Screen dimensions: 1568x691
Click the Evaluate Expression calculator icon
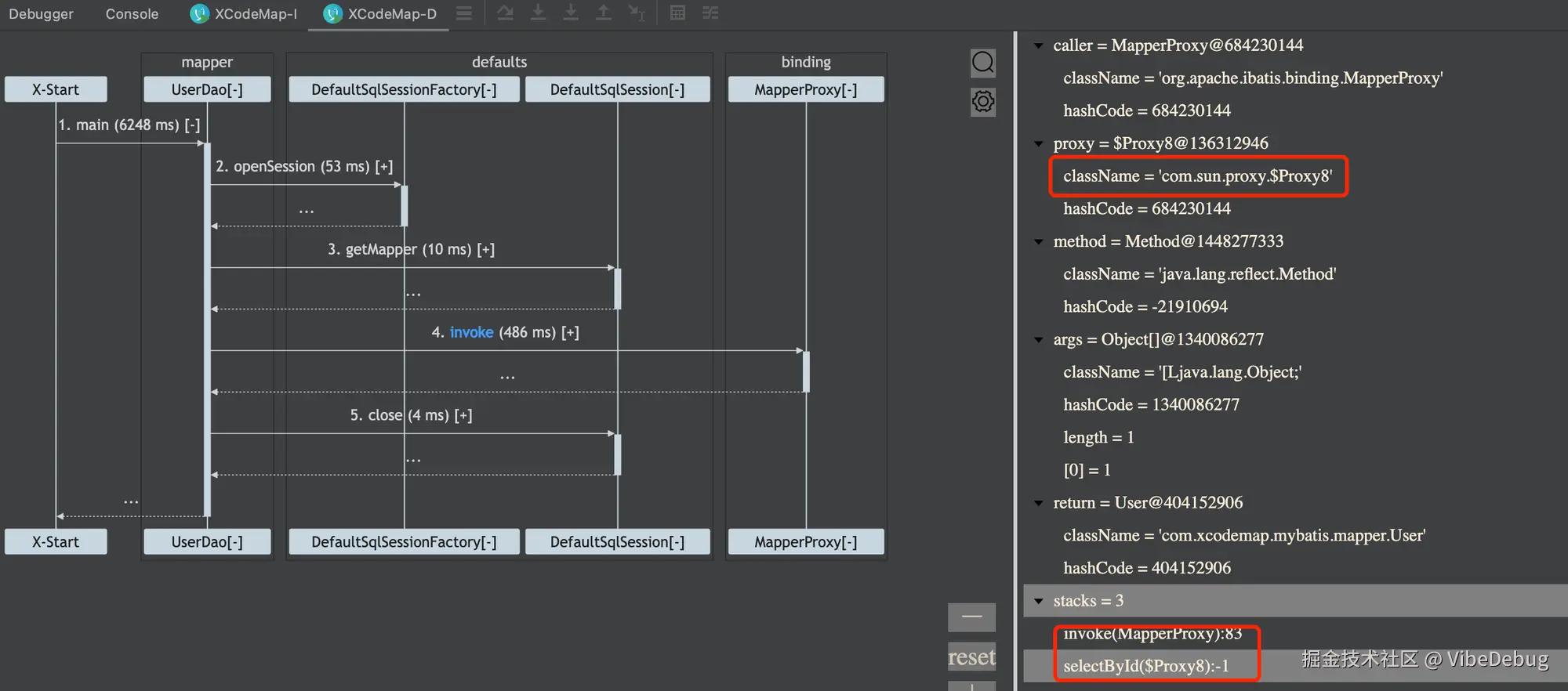677,13
